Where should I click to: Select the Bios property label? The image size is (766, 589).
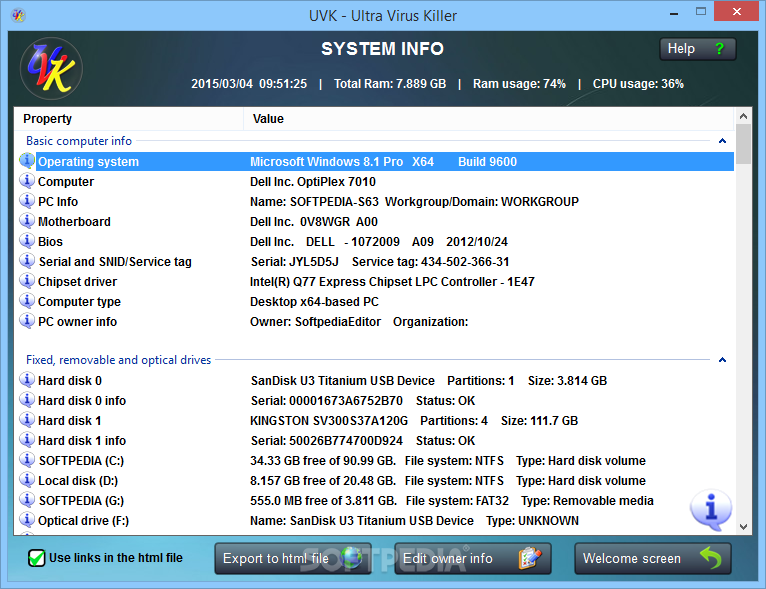tap(50, 242)
